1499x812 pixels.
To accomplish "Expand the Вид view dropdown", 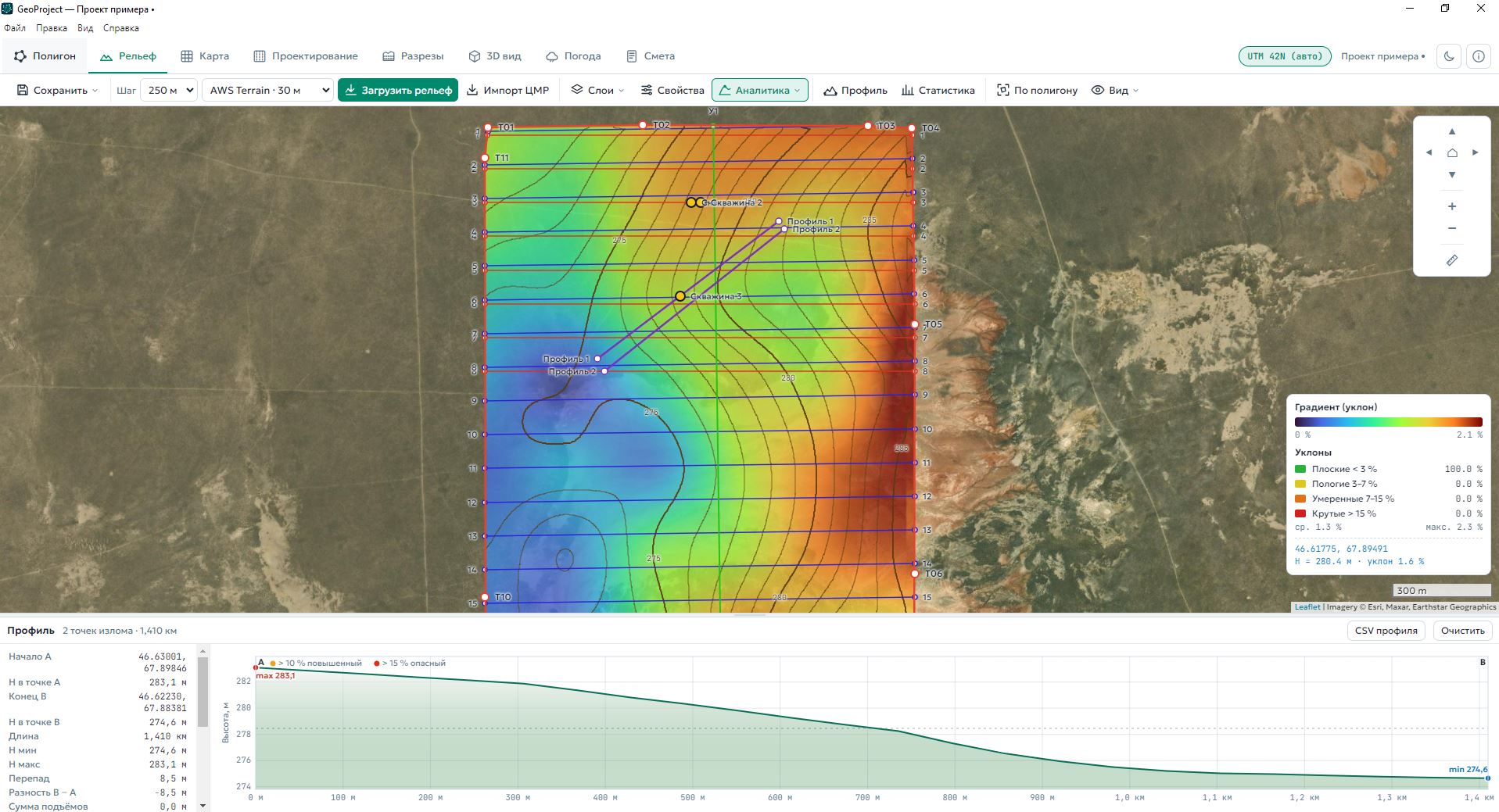I will pos(1115,91).
